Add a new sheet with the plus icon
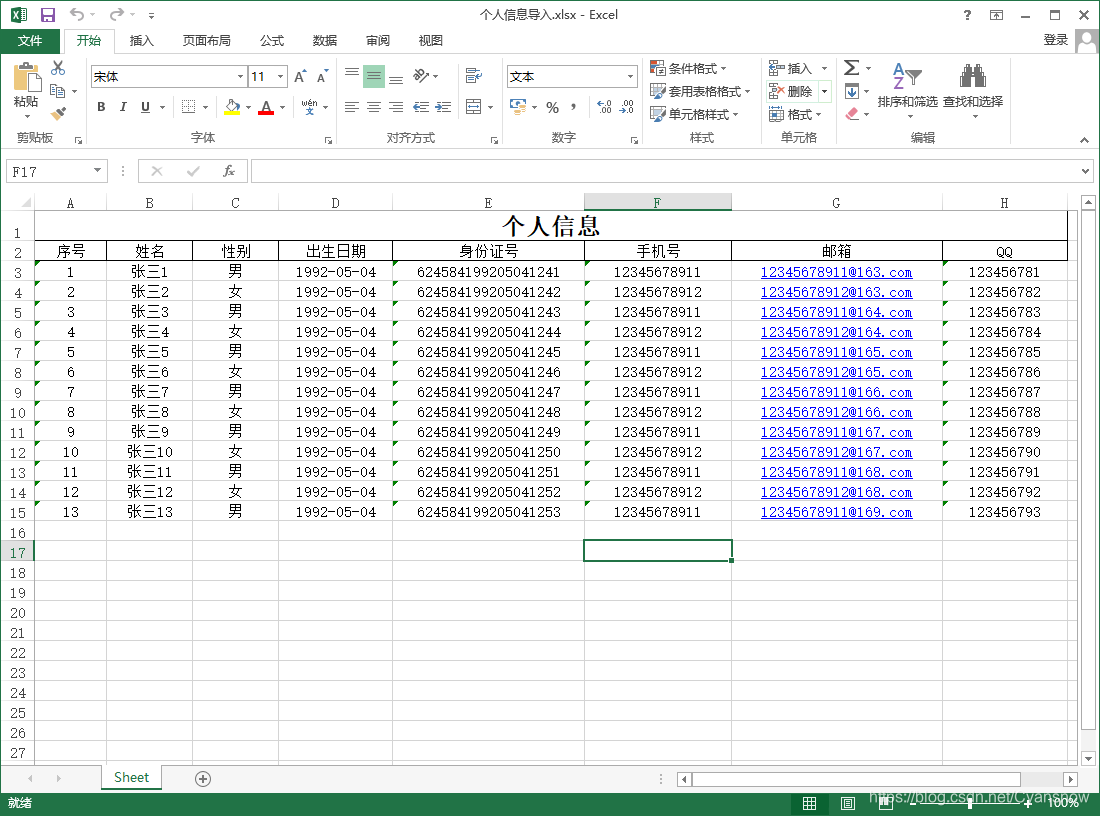This screenshot has height=816, width=1100. click(x=203, y=778)
